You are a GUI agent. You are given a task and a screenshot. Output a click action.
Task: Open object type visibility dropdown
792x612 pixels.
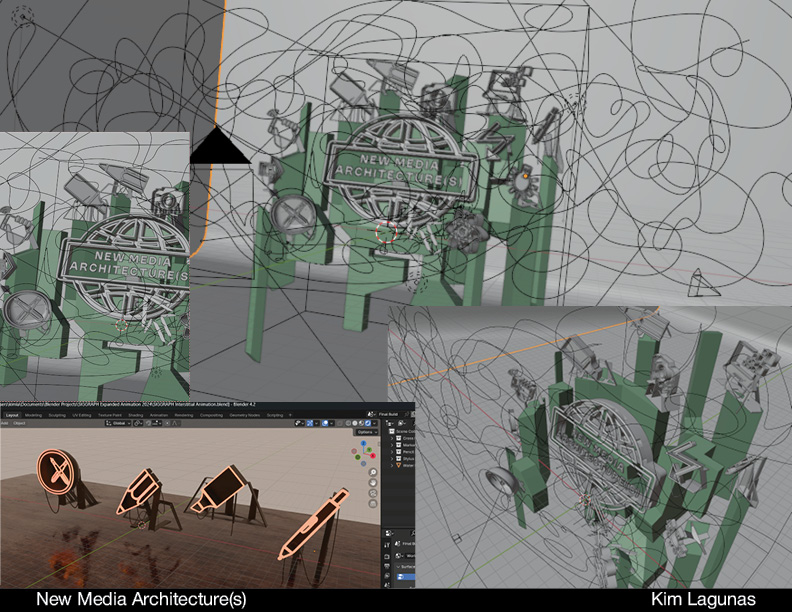click(x=300, y=423)
